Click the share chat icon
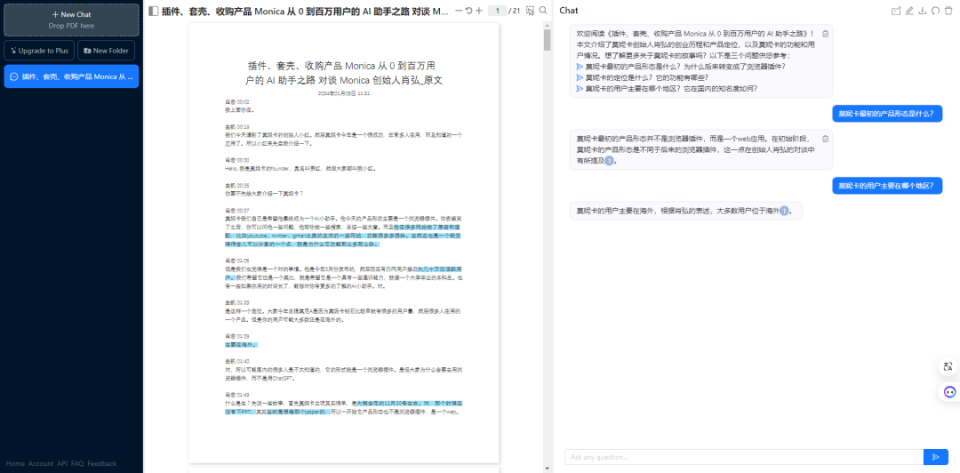Viewport: 960px width, 473px height. [896, 10]
